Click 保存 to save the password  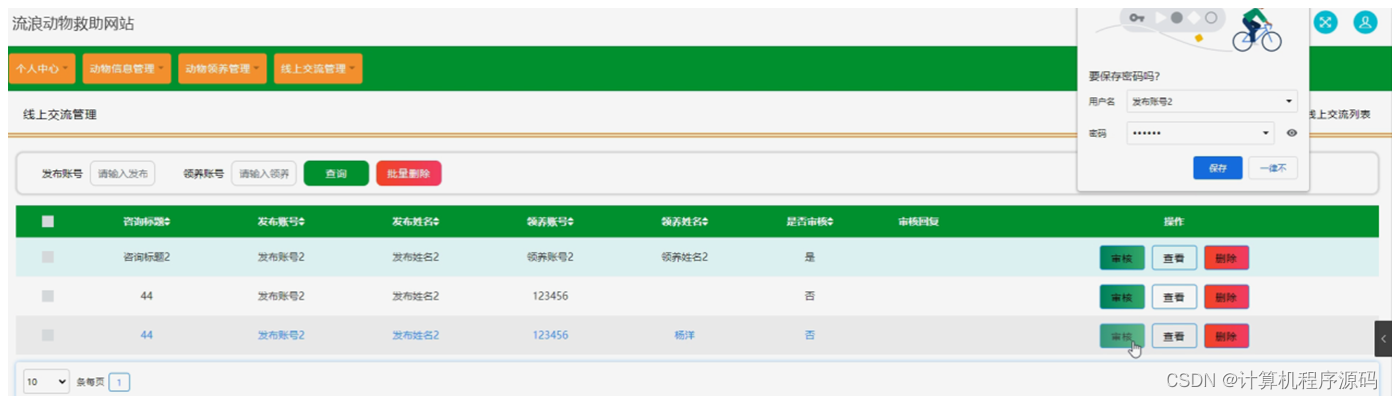pos(1217,168)
